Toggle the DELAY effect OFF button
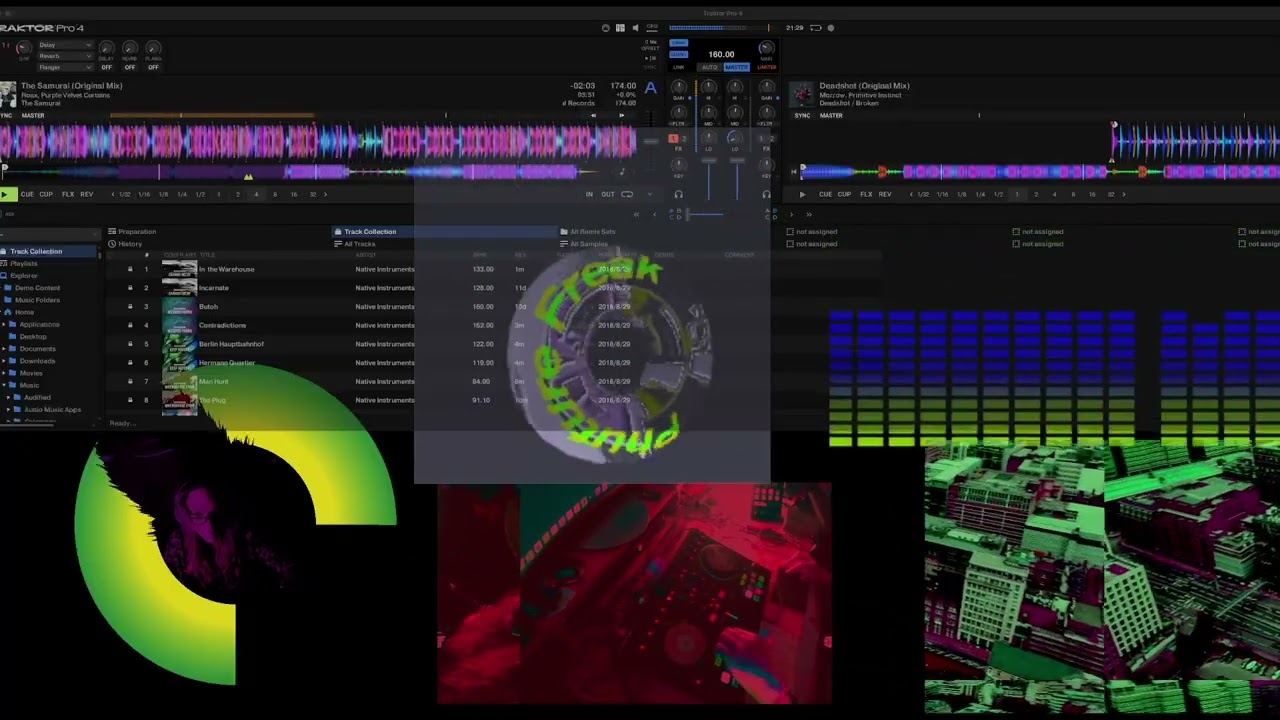Viewport: 1280px width, 720px height. [x=106, y=67]
